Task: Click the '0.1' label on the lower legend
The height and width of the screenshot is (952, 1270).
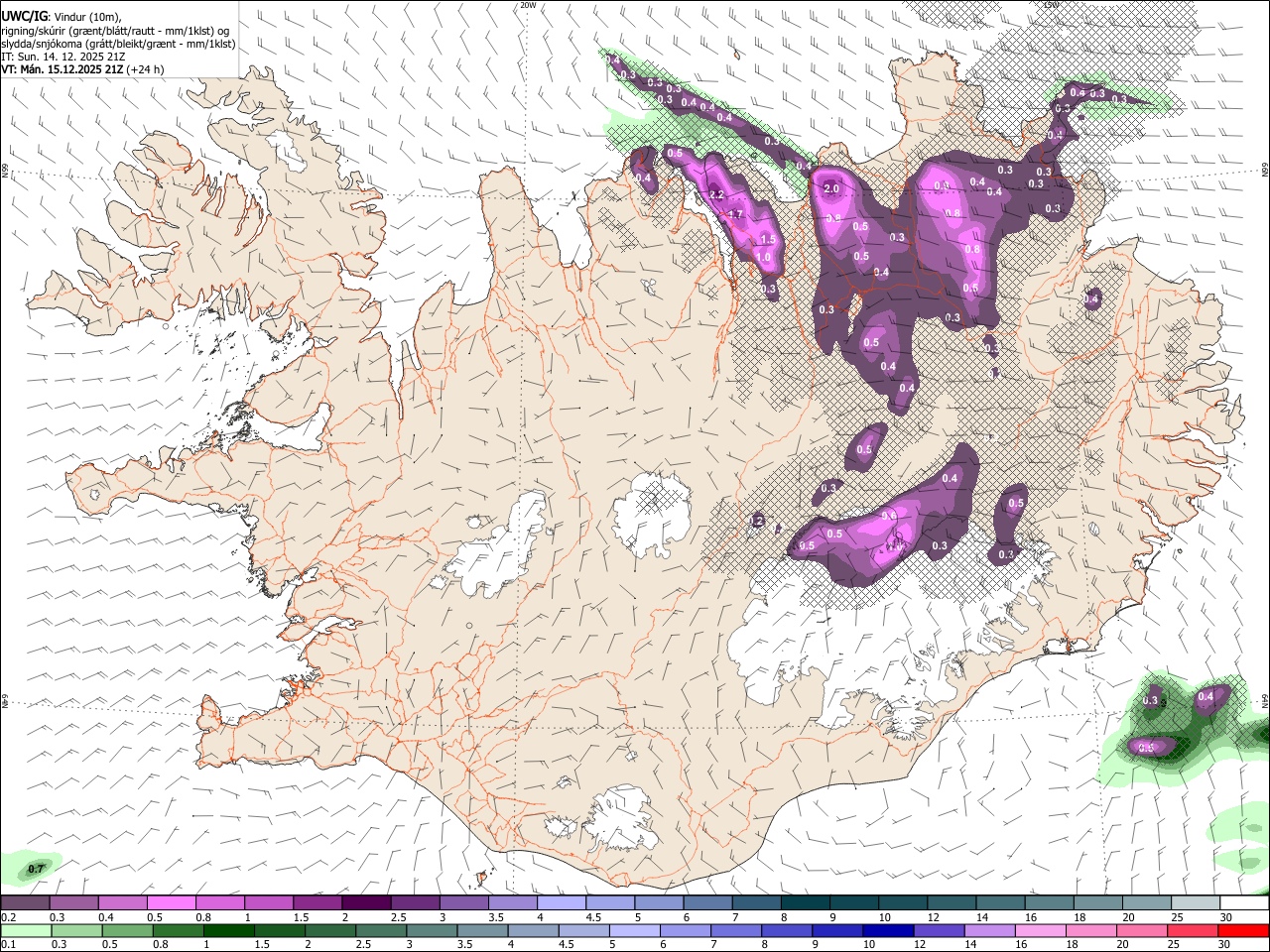Action: (x=9, y=945)
